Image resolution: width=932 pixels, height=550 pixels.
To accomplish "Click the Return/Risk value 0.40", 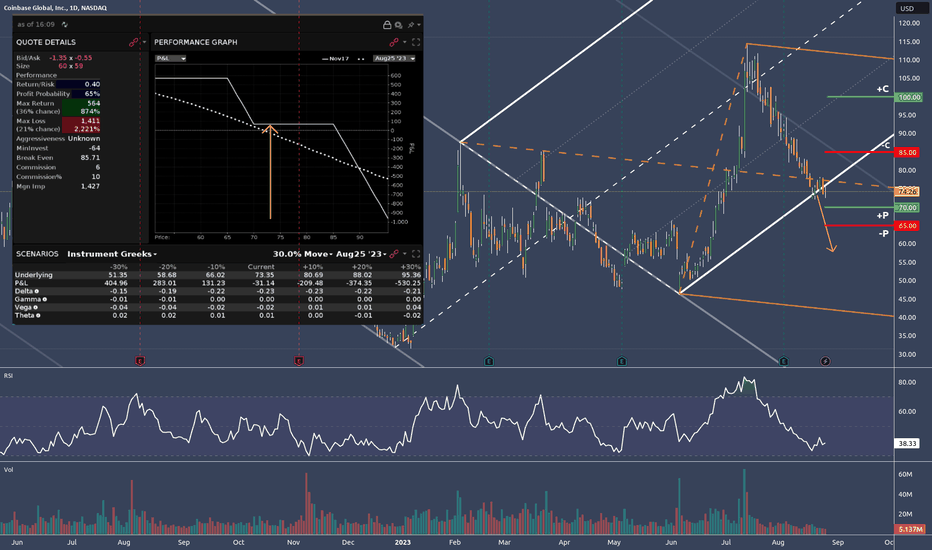I will (92, 84).
